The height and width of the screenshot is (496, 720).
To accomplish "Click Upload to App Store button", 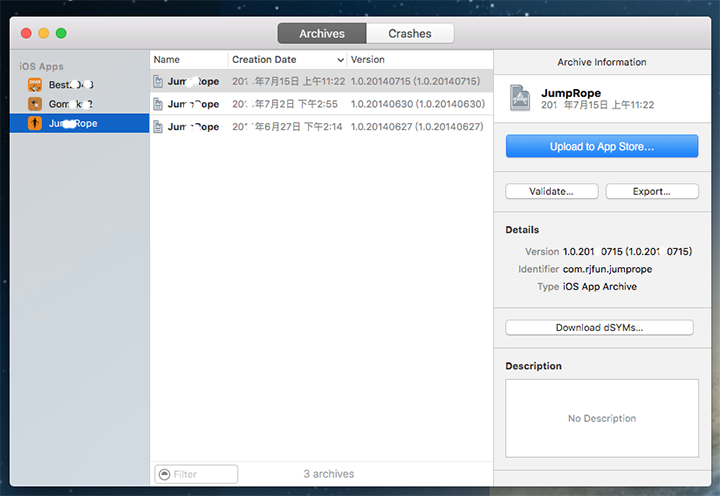I will pyautogui.click(x=602, y=147).
